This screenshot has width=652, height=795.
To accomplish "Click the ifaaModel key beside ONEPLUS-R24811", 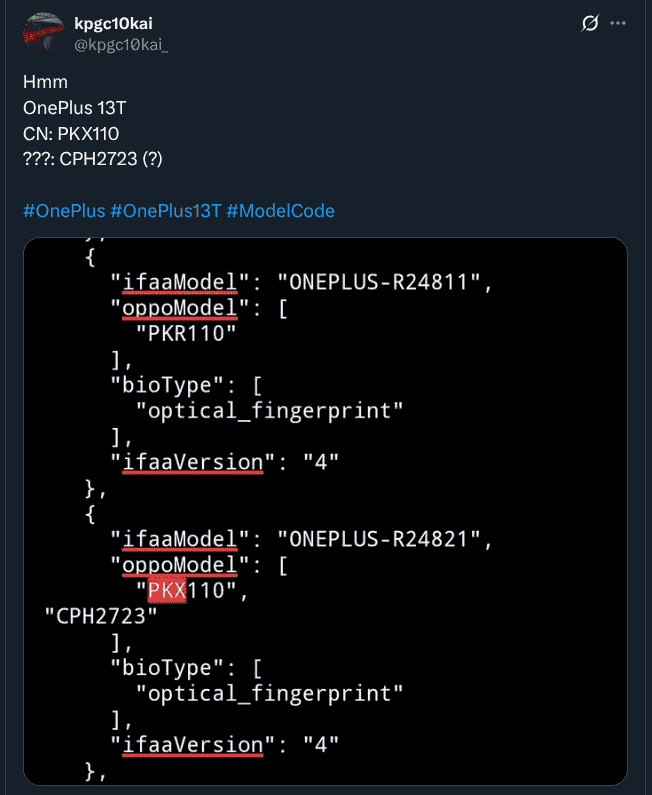I will (x=179, y=282).
